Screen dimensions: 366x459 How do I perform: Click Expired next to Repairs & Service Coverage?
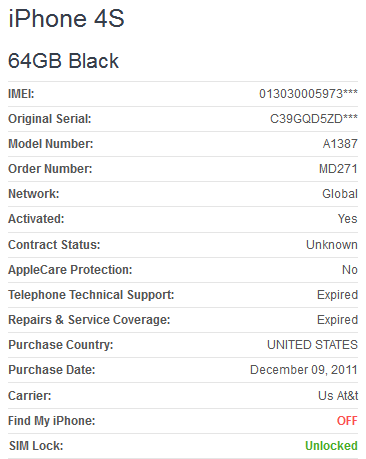[337, 320]
